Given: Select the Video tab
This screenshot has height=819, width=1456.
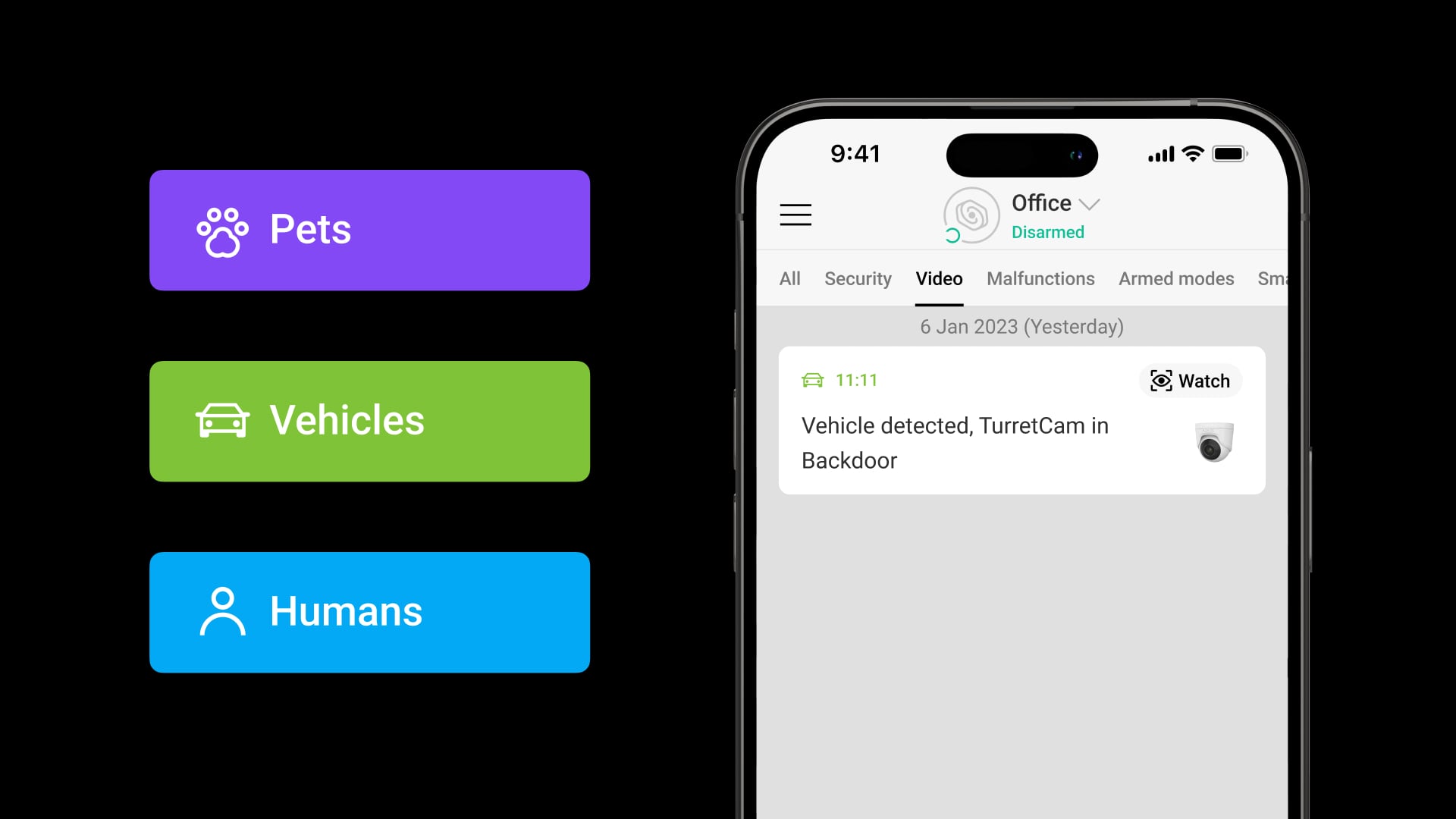Looking at the screenshot, I should pyautogui.click(x=938, y=278).
